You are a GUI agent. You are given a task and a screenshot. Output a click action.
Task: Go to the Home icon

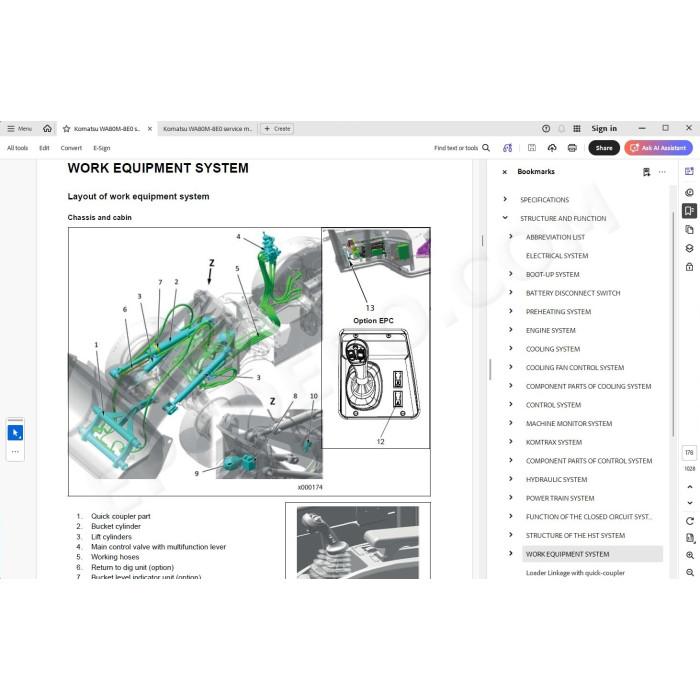point(47,129)
